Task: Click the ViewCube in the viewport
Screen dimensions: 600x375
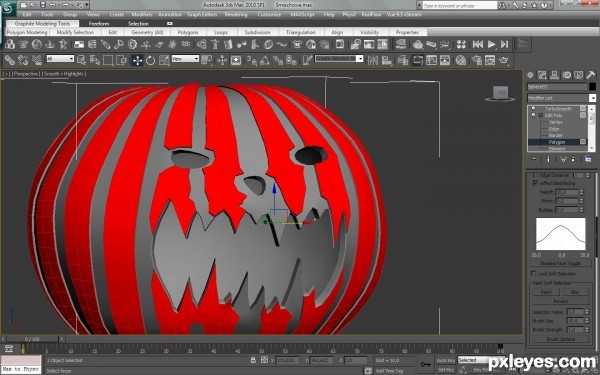Action: 500,93
